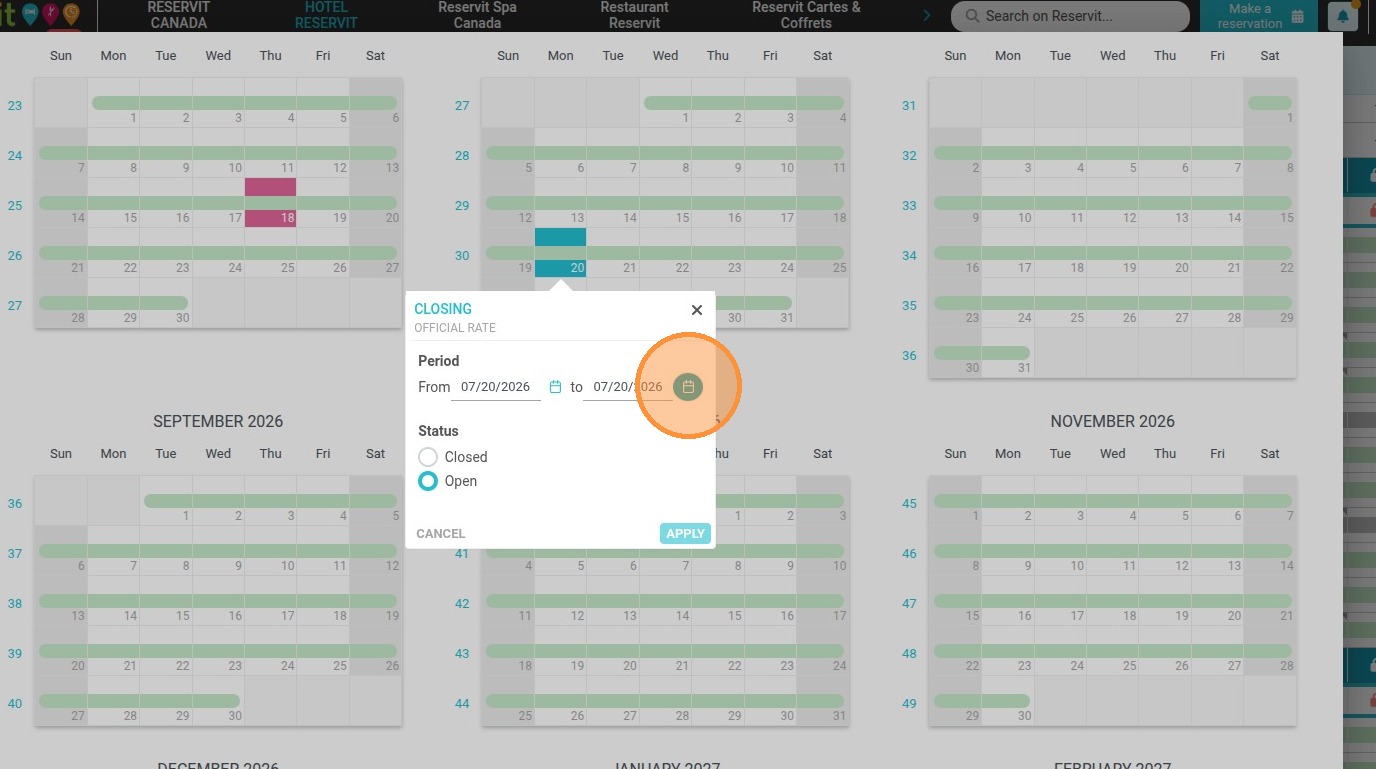This screenshot has width=1376, height=769.
Task: Select week number 30
Action: [x=462, y=255]
